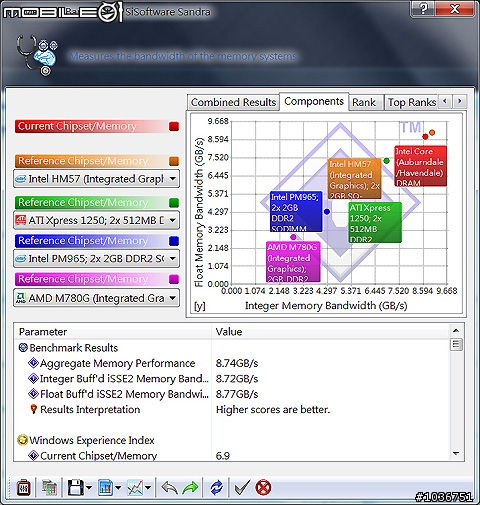Open the bar chart icon's dropdown arrow
The height and width of the screenshot is (505, 480).
(x=118, y=488)
